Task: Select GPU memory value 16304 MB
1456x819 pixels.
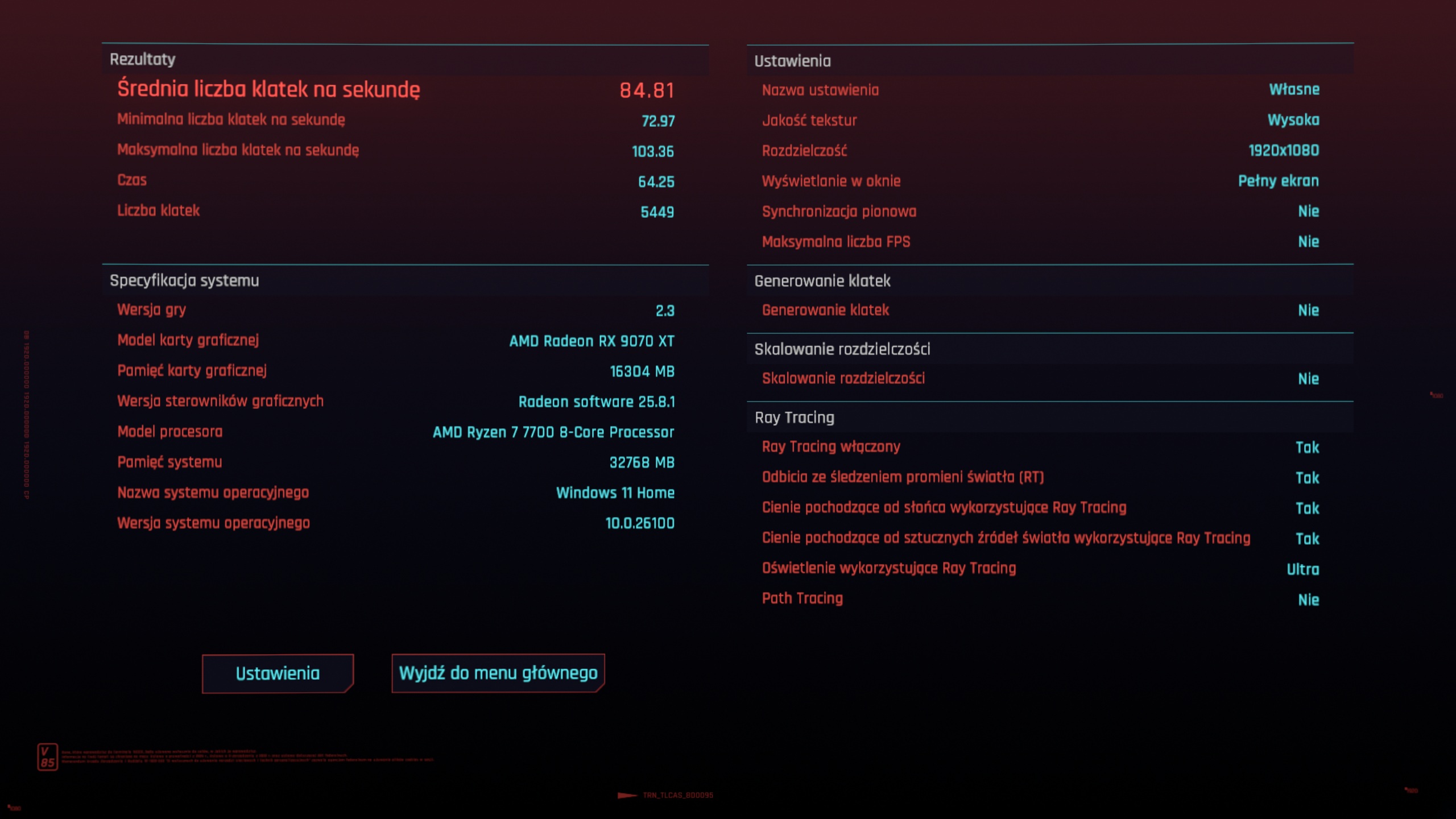Action: click(x=642, y=371)
